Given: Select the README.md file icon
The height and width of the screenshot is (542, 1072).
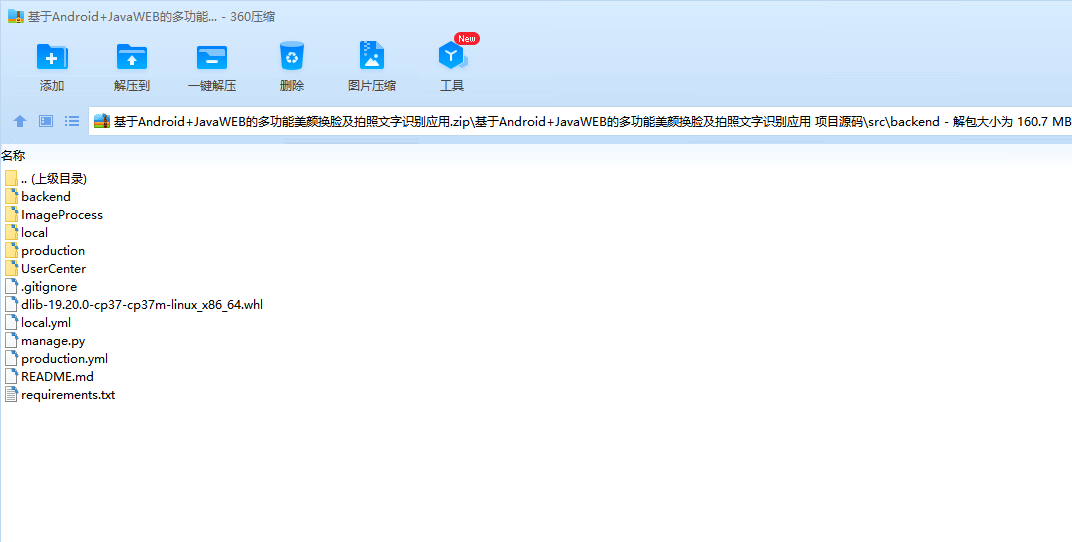Looking at the screenshot, I should click(11, 376).
